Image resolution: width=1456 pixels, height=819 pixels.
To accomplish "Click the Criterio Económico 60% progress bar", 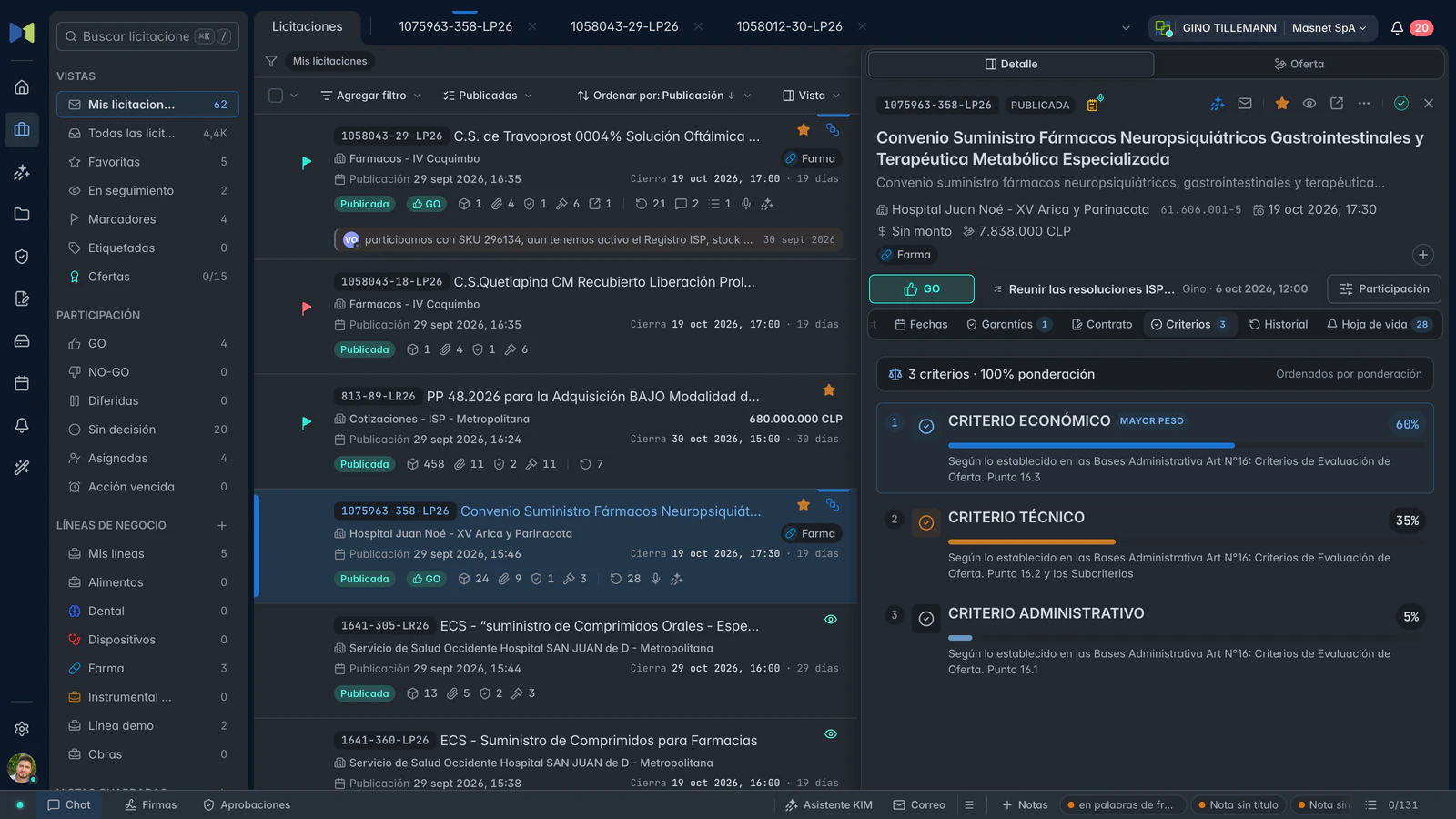I will tap(1185, 446).
